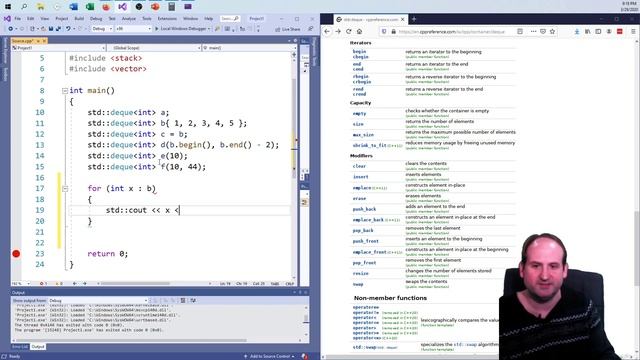Image resolution: width=640 pixels, height=360 pixels.
Task: Open notifications icon in Visual Studio status bar
Action: (304, 356)
